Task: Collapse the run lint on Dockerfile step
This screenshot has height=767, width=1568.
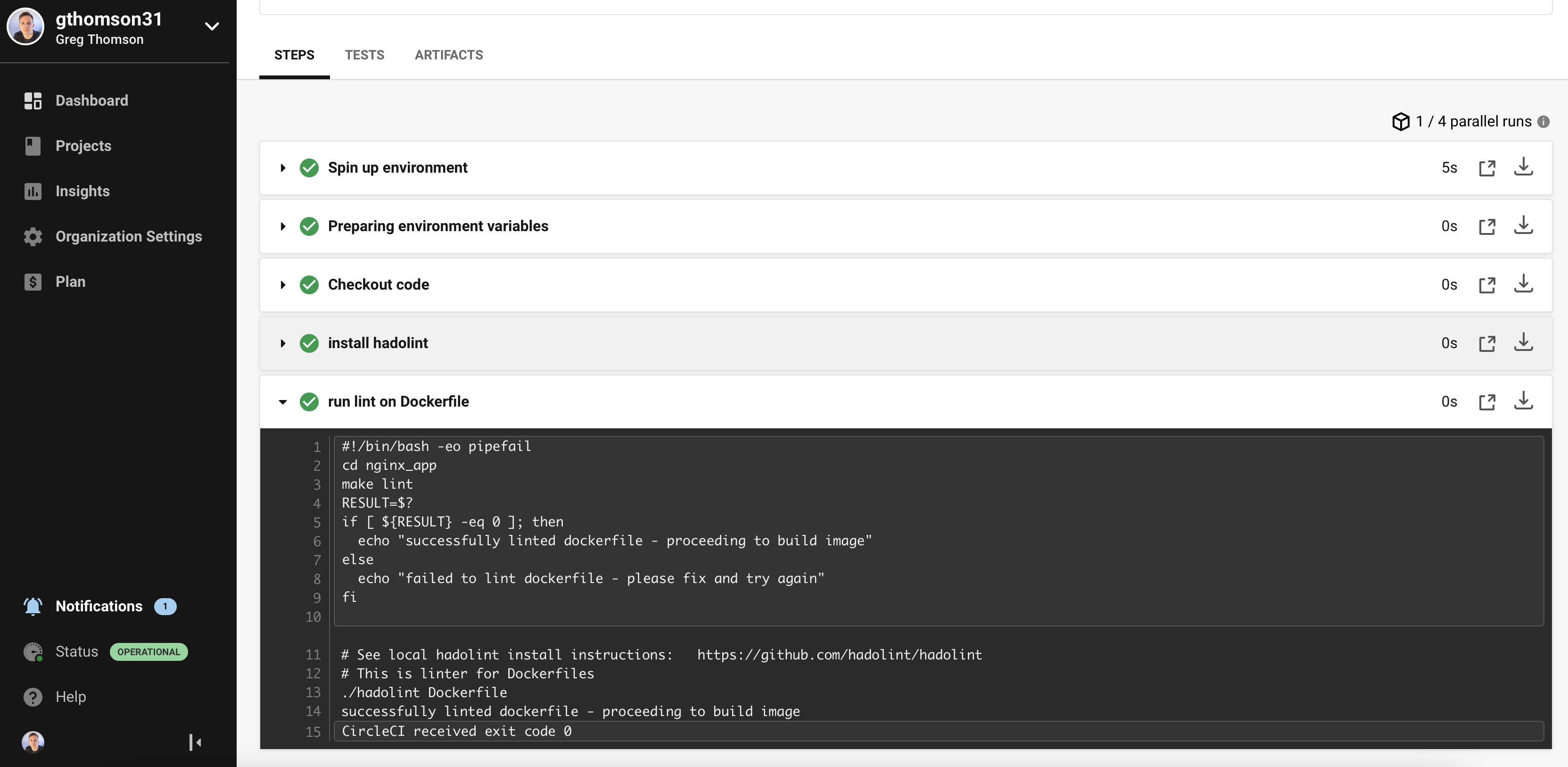Action: [283, 402]
